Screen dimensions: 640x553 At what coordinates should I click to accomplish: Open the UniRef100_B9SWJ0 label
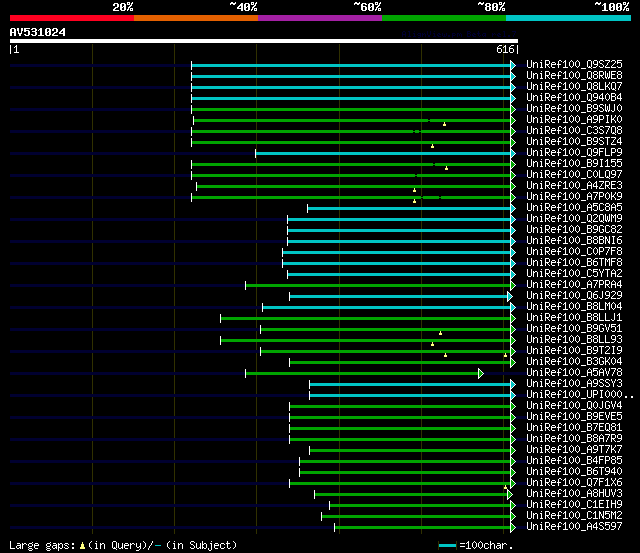(x=574, y=109)
